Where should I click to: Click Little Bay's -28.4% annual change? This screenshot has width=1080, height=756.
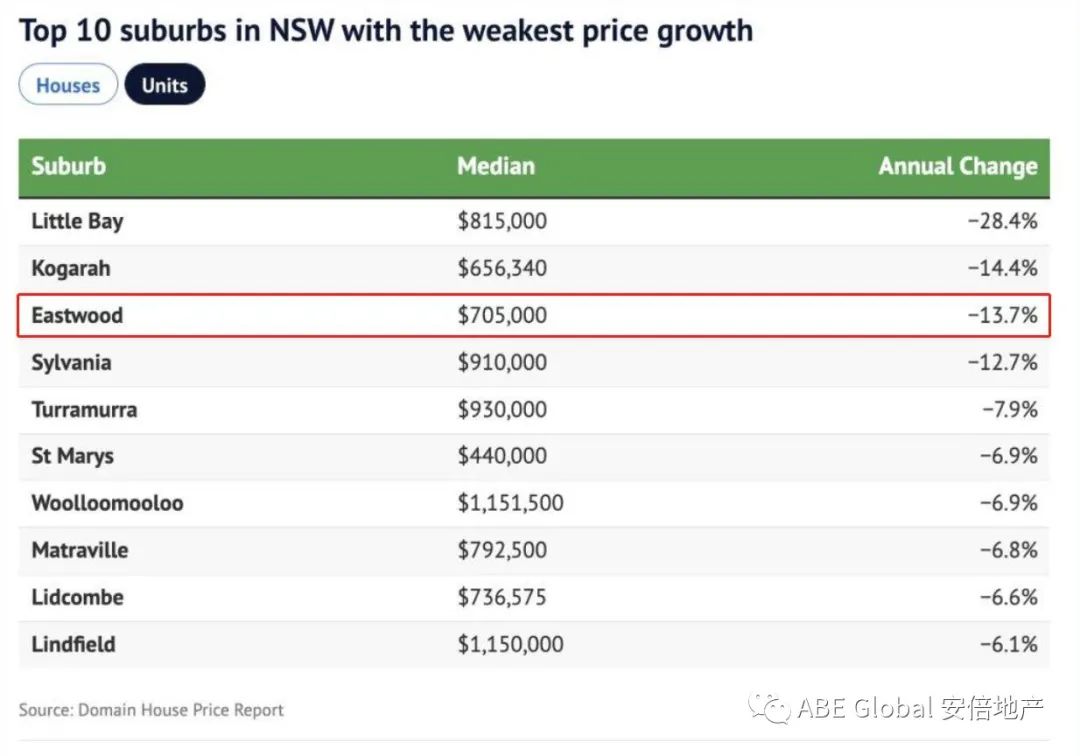point(1002,221)
